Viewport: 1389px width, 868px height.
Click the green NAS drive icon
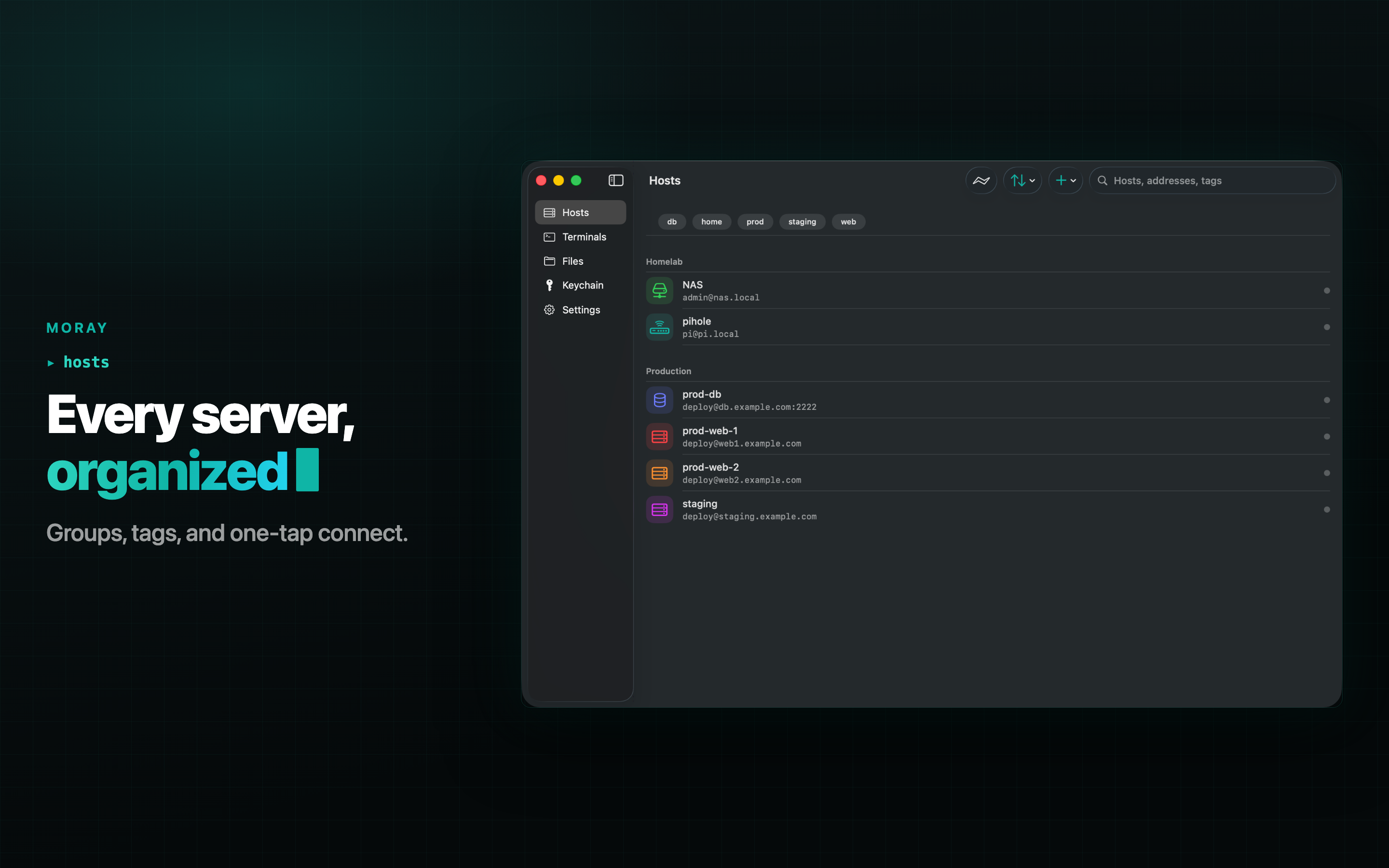(x=659, y=290)
